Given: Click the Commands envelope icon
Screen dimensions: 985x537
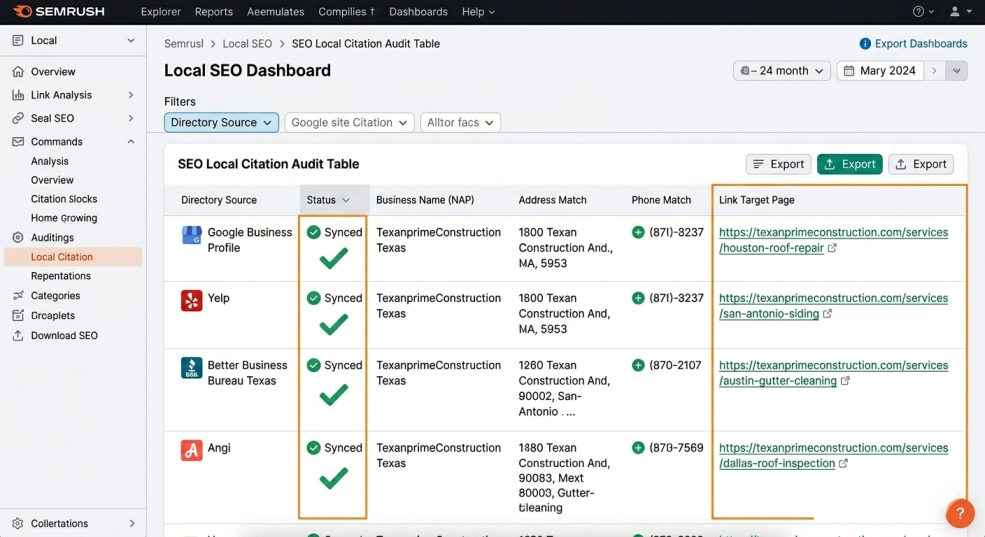Looking at the screenshot, I should tap(18, 141).
